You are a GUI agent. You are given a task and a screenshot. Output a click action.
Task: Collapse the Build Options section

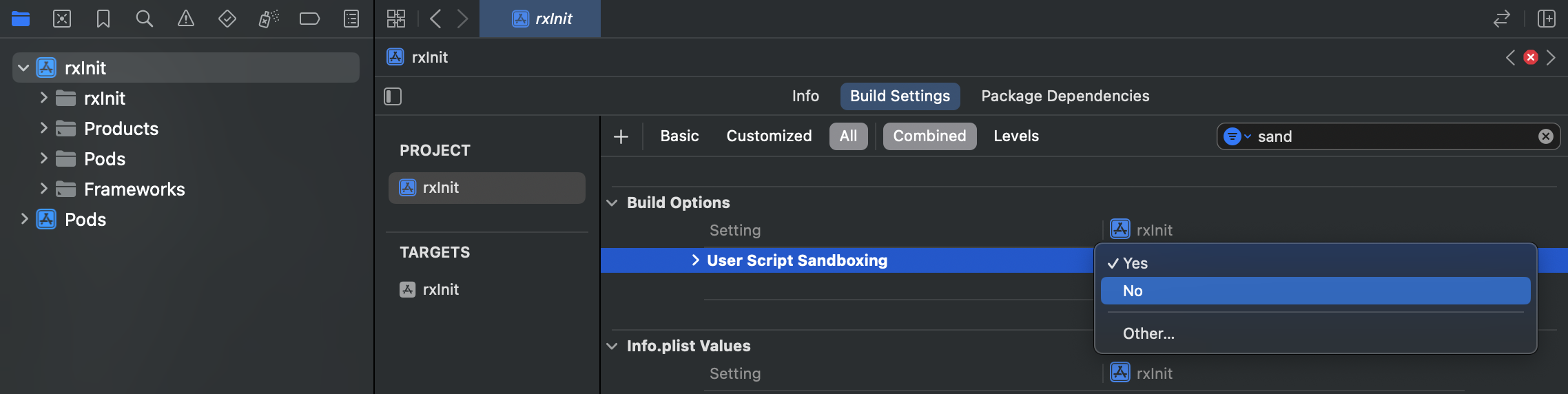click(612, 203)
